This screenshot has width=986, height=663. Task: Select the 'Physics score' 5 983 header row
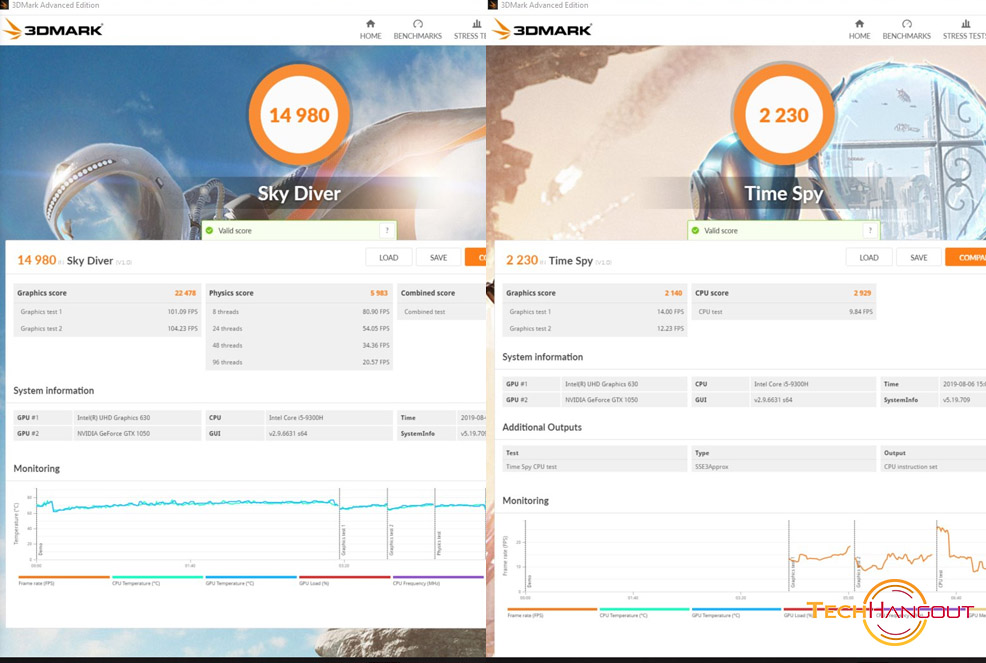click(x=299, y=292)
